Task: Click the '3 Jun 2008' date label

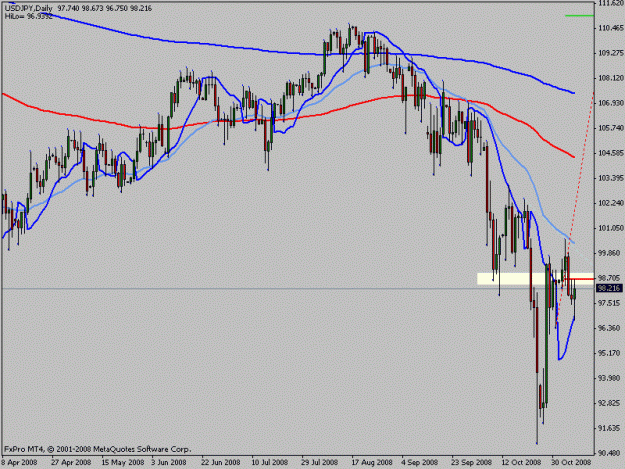Action: coord(169,462)
